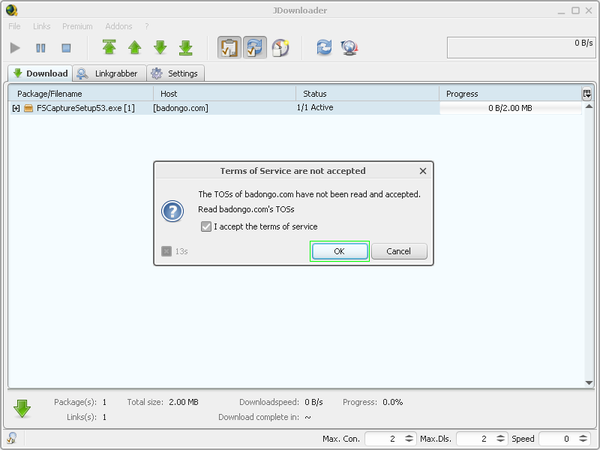Toggle automatic reconnect icon
Screen dimensions: 600x450
[x=255, y=48]
